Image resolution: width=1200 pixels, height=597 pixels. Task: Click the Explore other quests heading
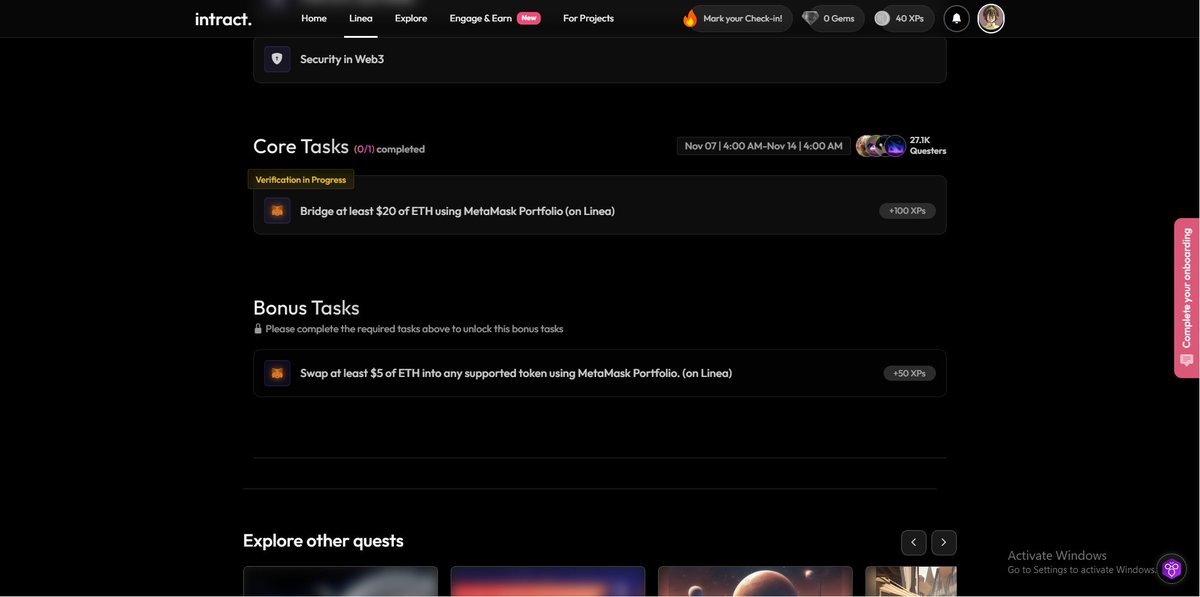pos(323,541)
